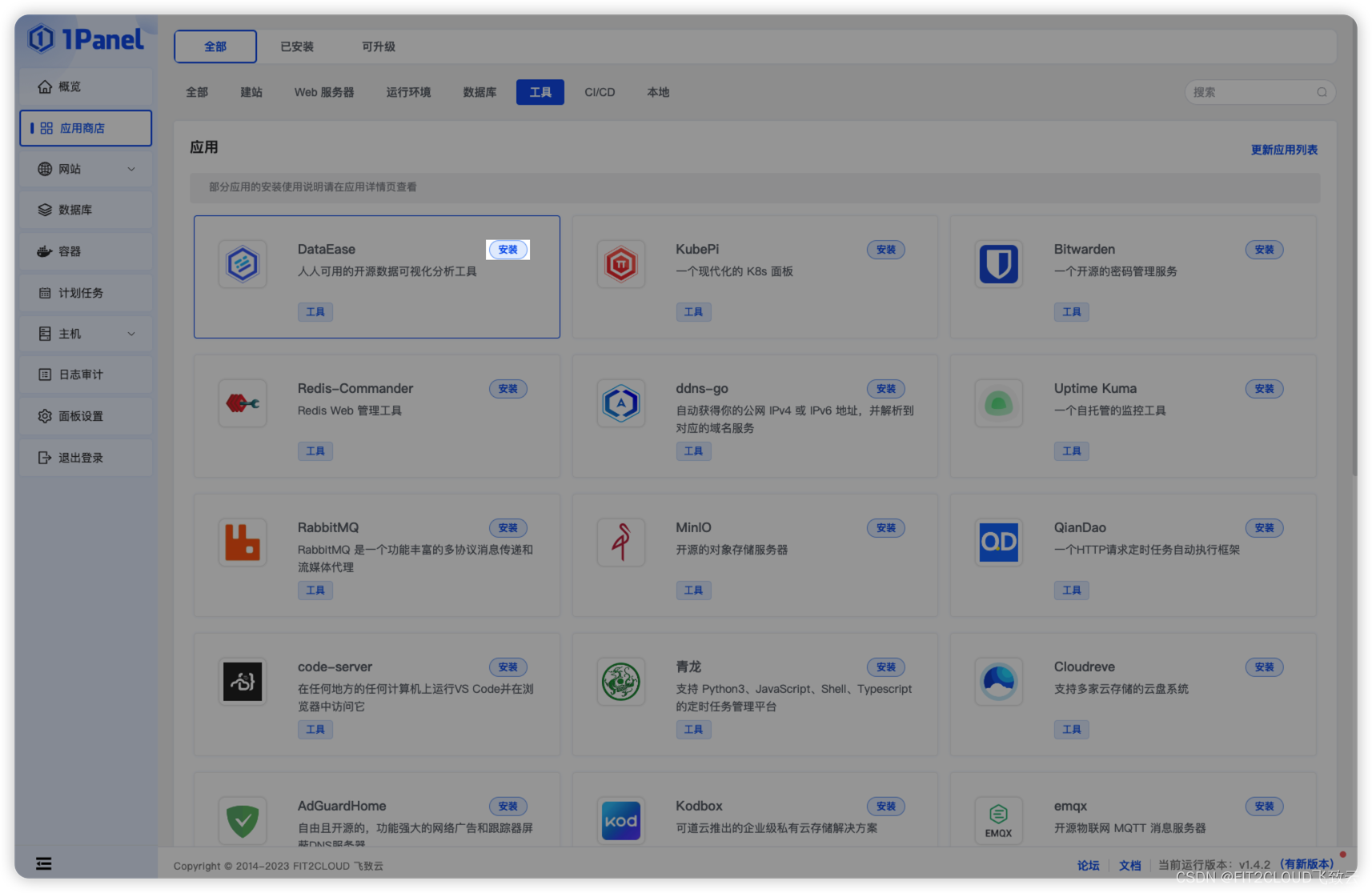This screenshot has width=1372, height=893.
Task: Switch to the 已安装 tab
Action: click(x=297, y=46)
